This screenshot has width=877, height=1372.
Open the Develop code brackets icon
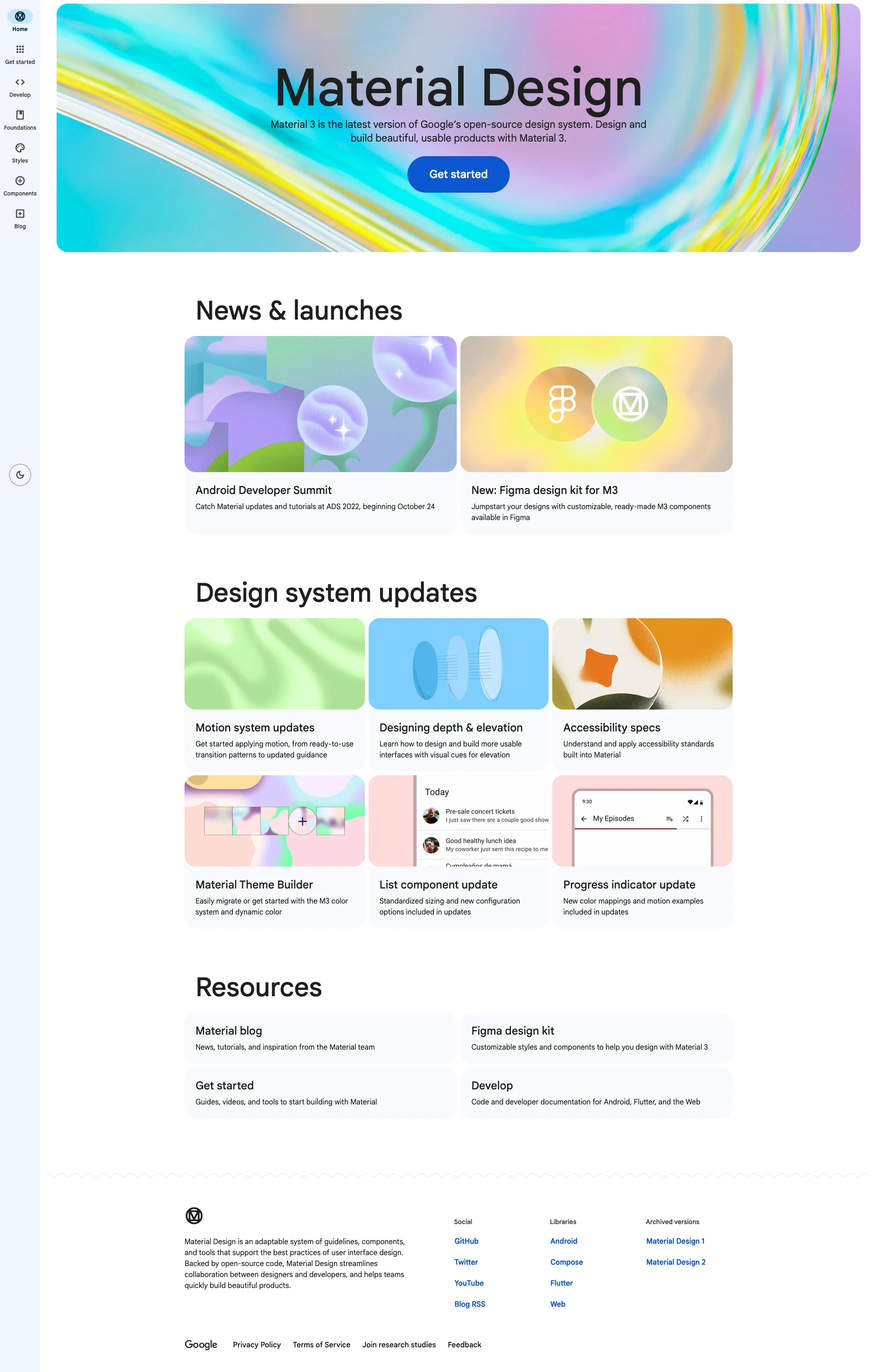(20, 82)
